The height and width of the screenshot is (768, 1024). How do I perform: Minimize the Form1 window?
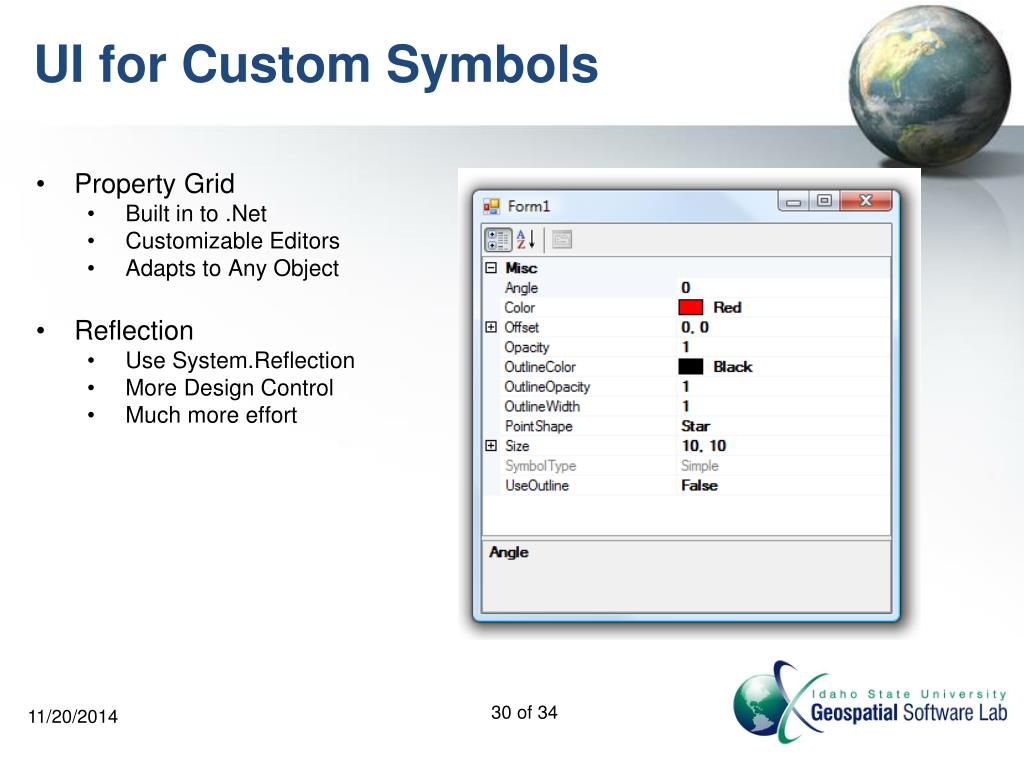click(793, 201)
